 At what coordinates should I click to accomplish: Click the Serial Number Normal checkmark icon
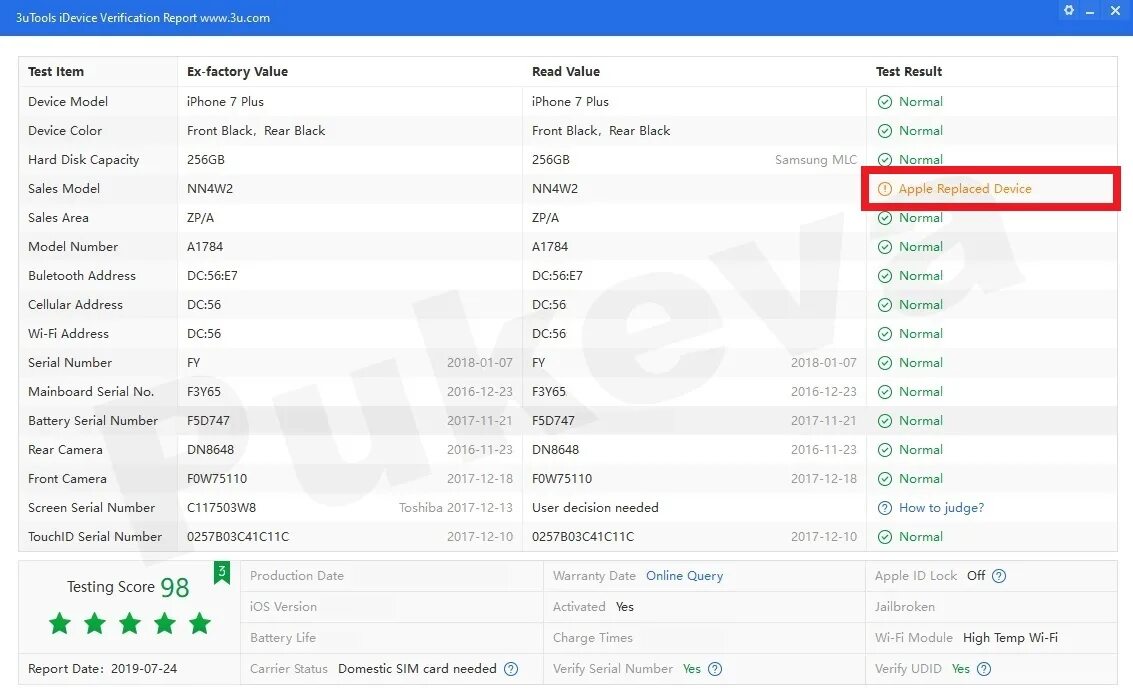click(x=884, y=363)
